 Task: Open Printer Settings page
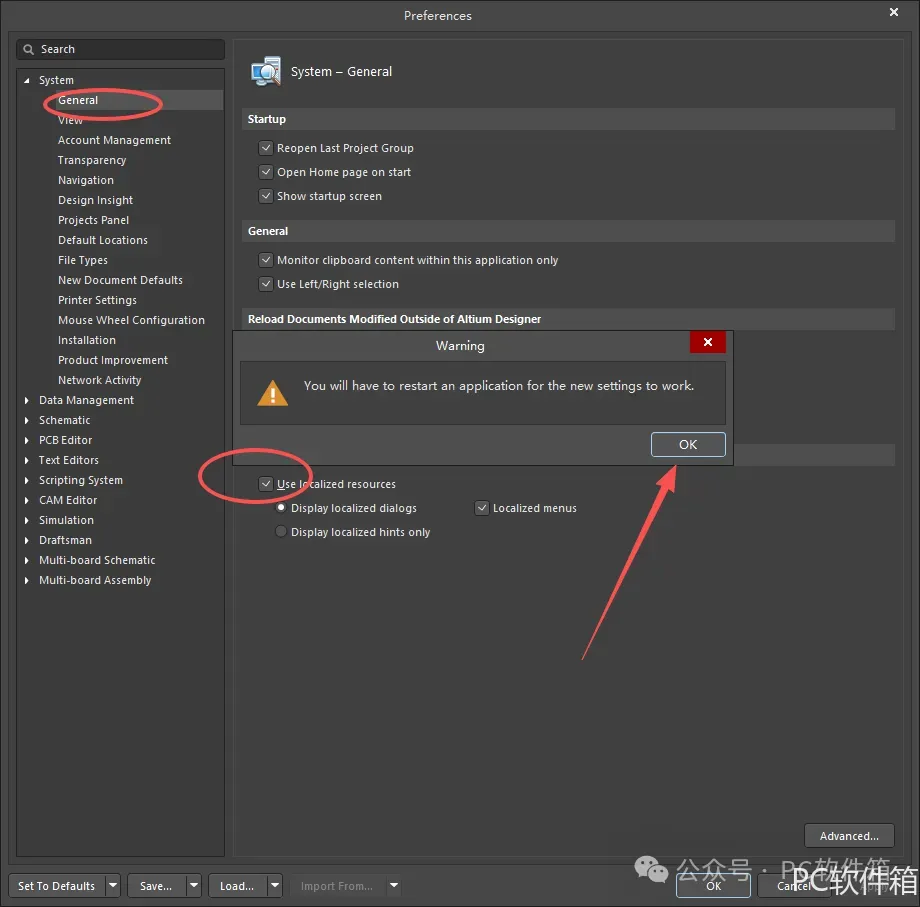97,300
